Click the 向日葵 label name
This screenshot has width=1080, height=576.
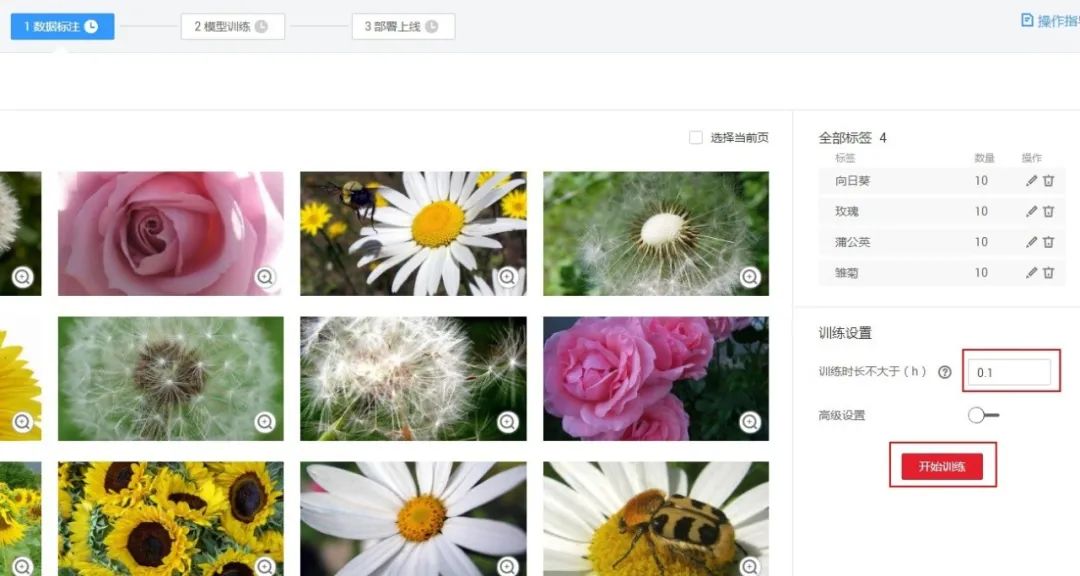click(853, 181)
